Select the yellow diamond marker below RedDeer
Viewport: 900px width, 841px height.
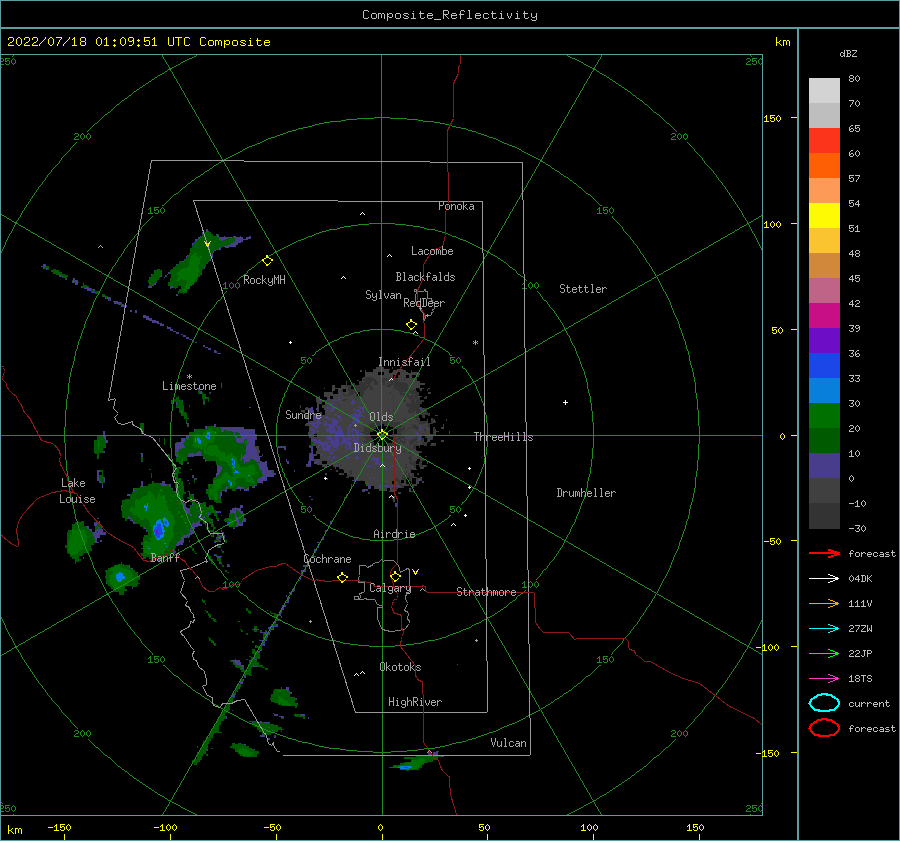pos(411,325)
